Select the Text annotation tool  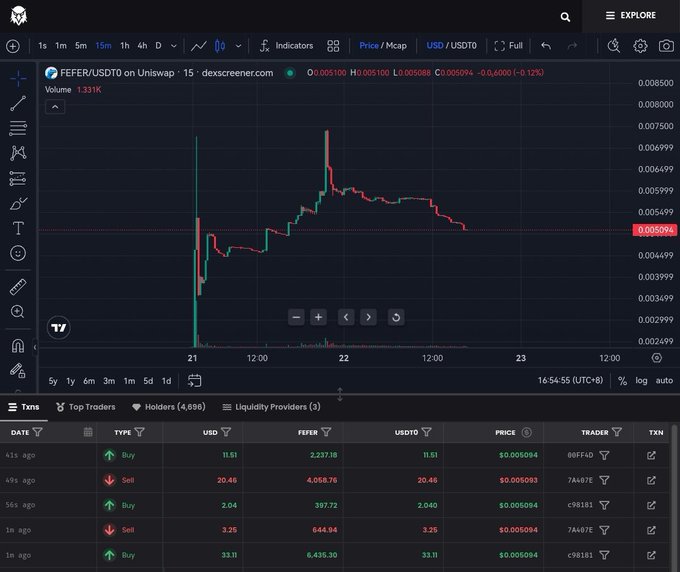(18, 228)
